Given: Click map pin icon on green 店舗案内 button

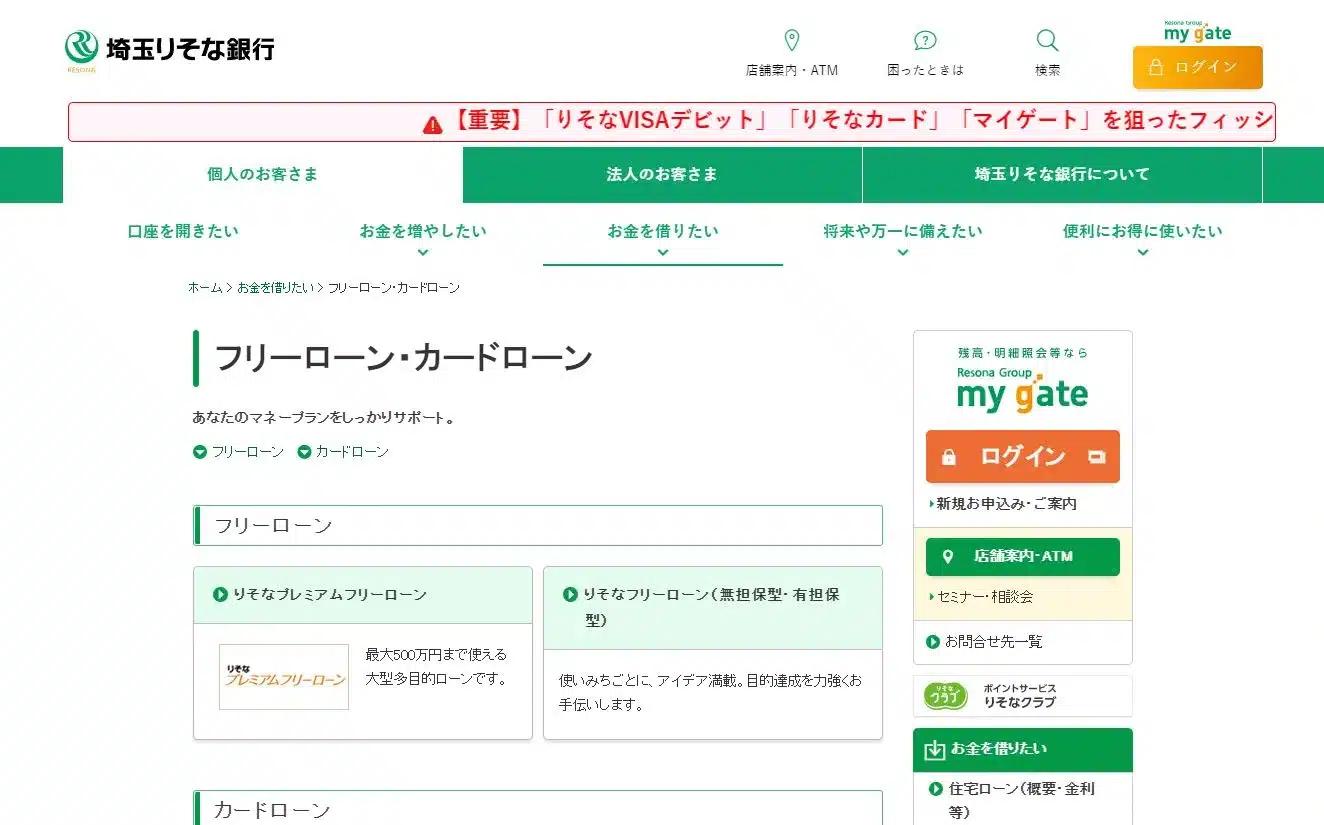Looking at the screenshot, I should pos(949,556).
